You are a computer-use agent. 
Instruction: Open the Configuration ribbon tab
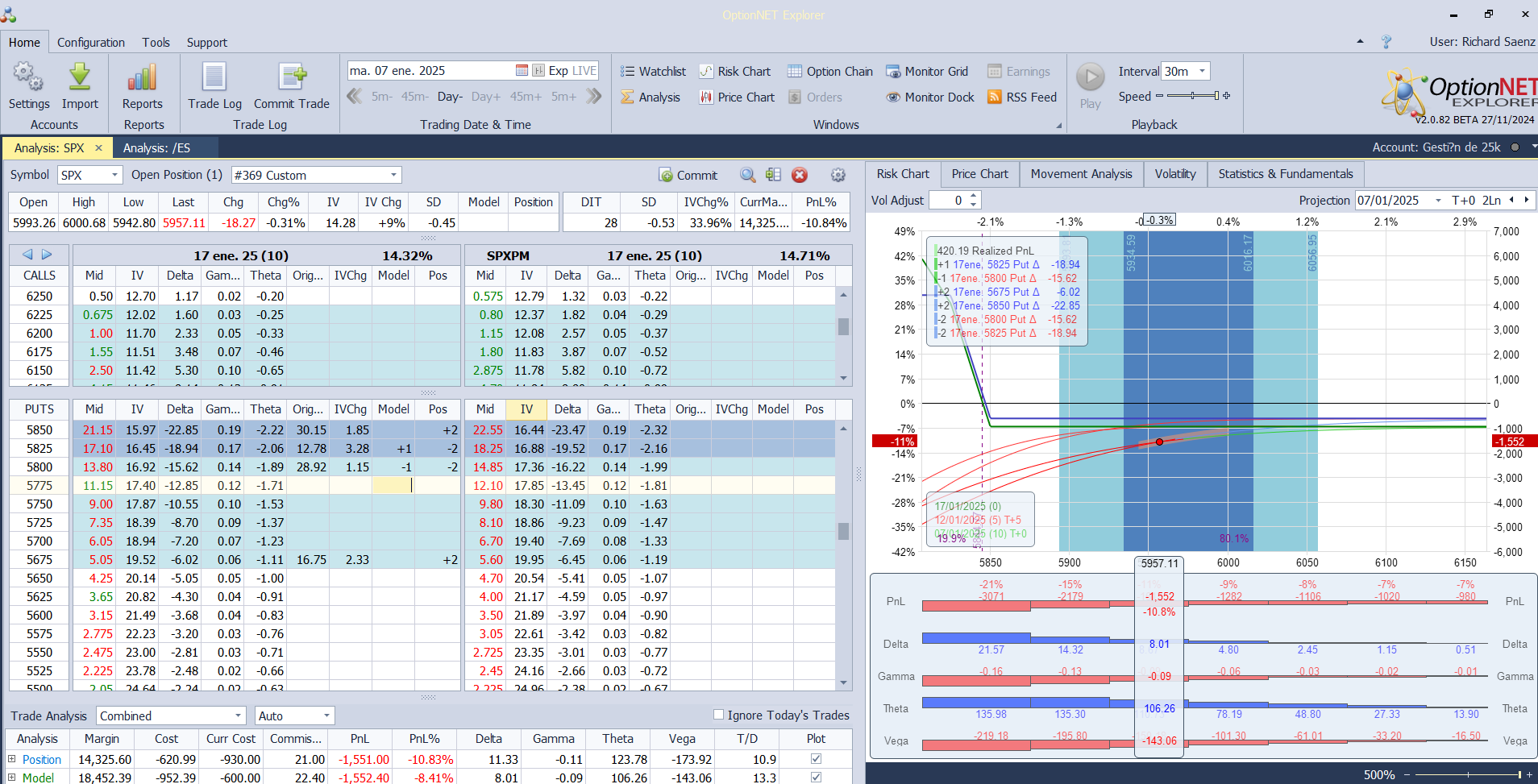91,43
